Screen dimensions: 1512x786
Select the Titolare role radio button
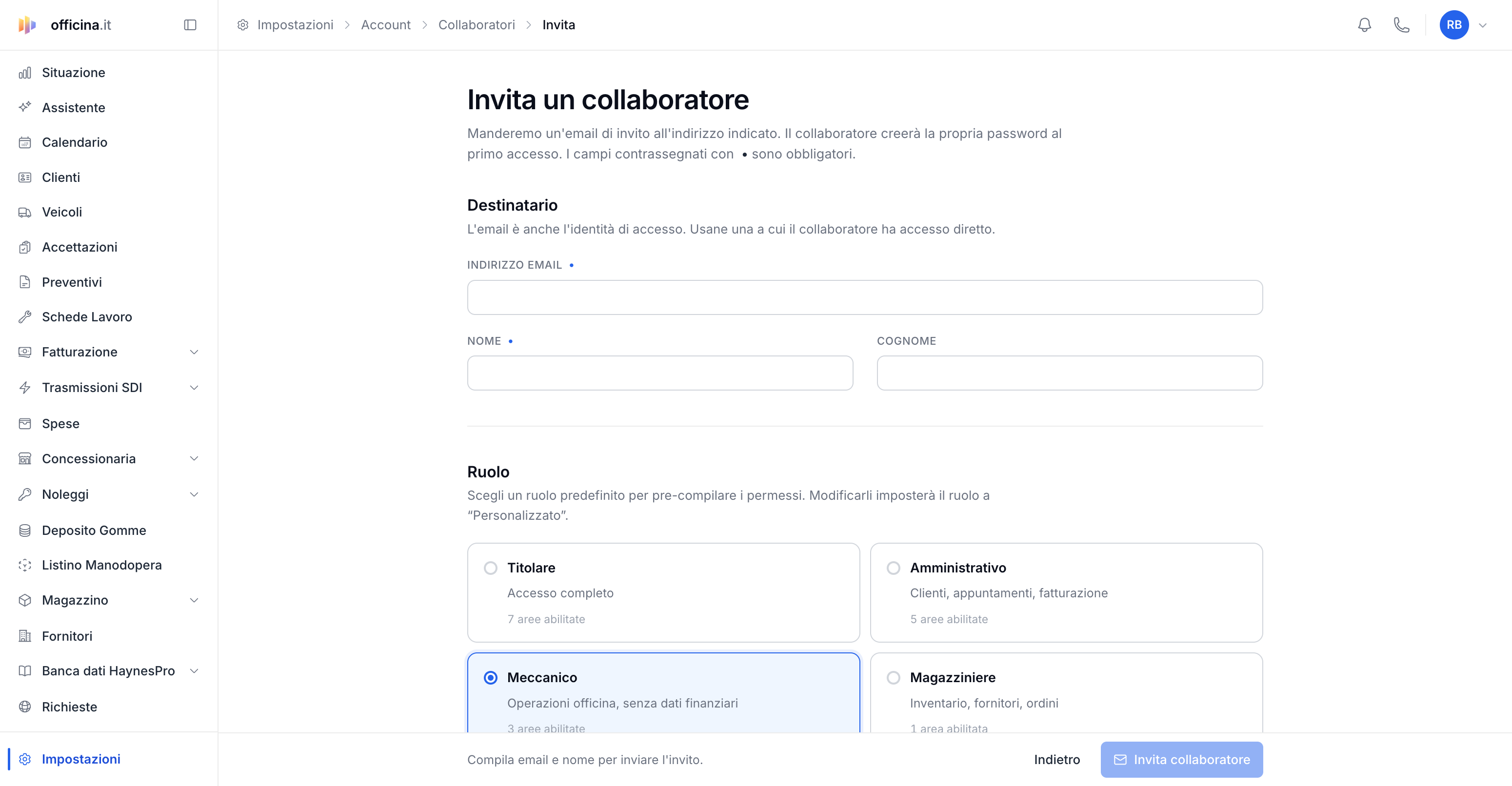491,568
